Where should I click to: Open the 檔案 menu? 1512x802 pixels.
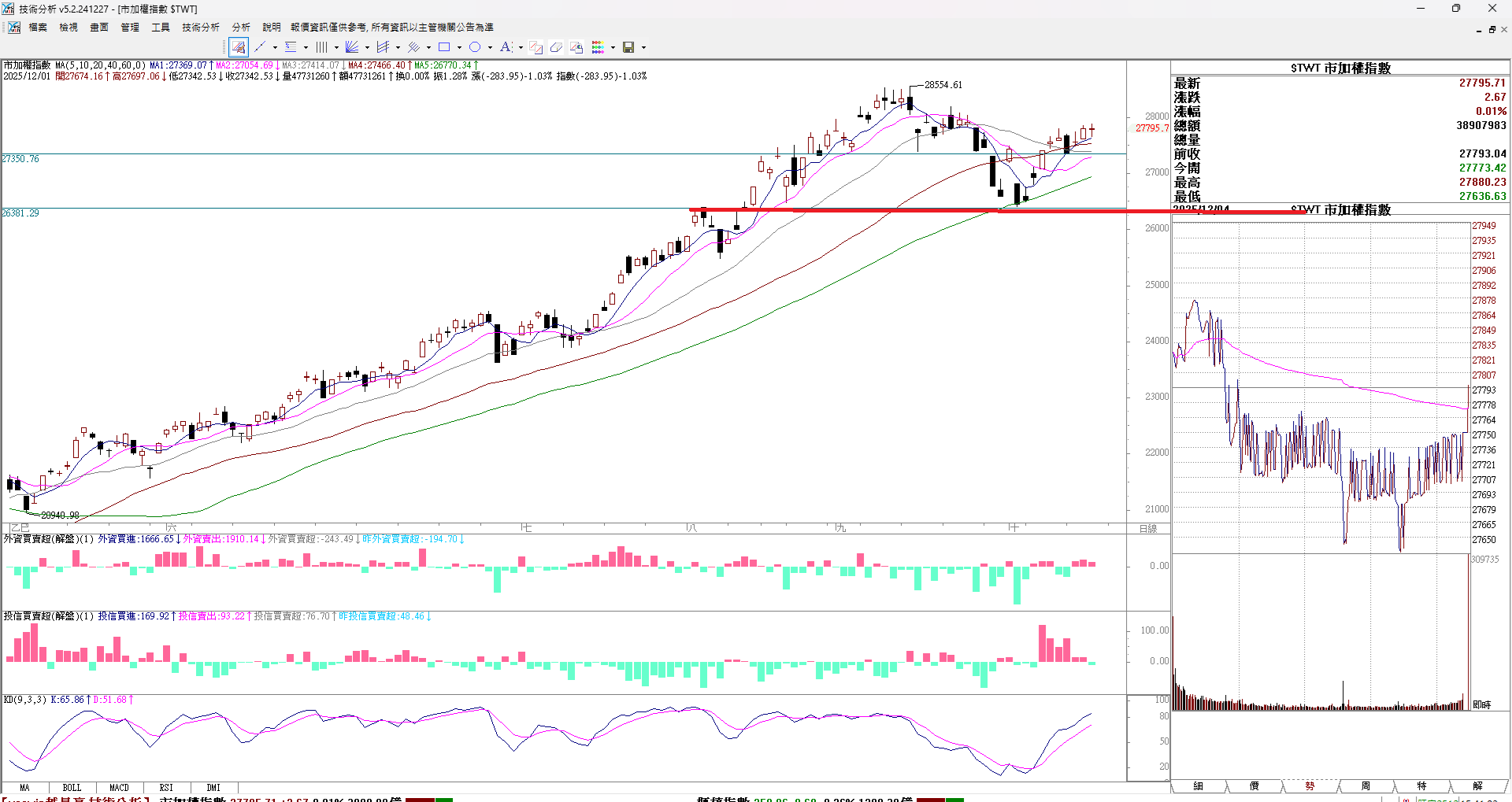pyautogui.click(x=38, y=27)
